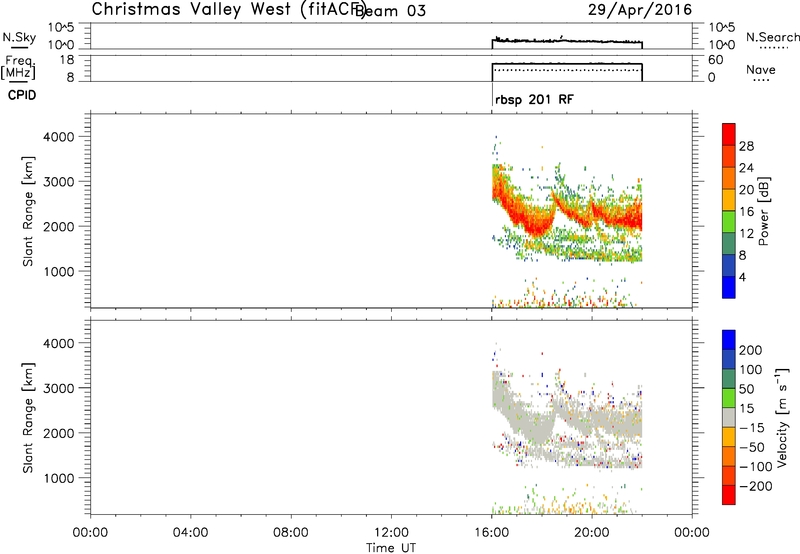Click the 'Power [dB]' colorbar label

(x=763, y=211)
